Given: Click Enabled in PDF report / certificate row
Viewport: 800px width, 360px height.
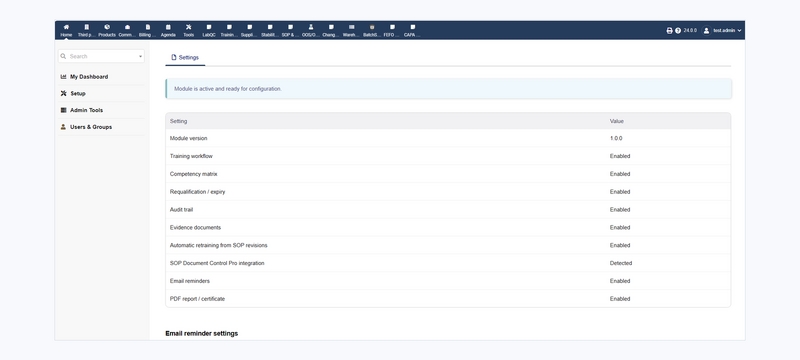Looking at the screenshot, I should tap(620, 299).
